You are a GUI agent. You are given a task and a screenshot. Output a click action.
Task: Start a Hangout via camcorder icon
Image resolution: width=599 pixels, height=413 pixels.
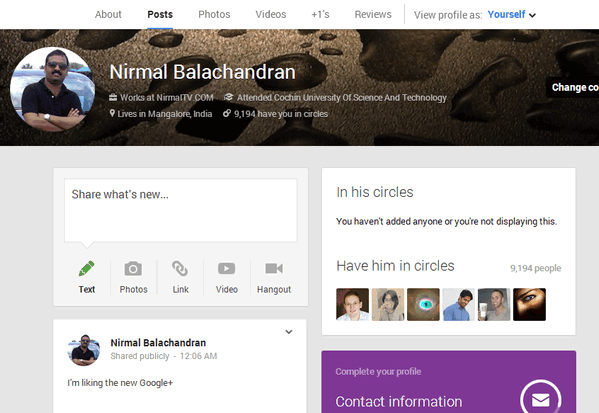click(x=274, y=269)
